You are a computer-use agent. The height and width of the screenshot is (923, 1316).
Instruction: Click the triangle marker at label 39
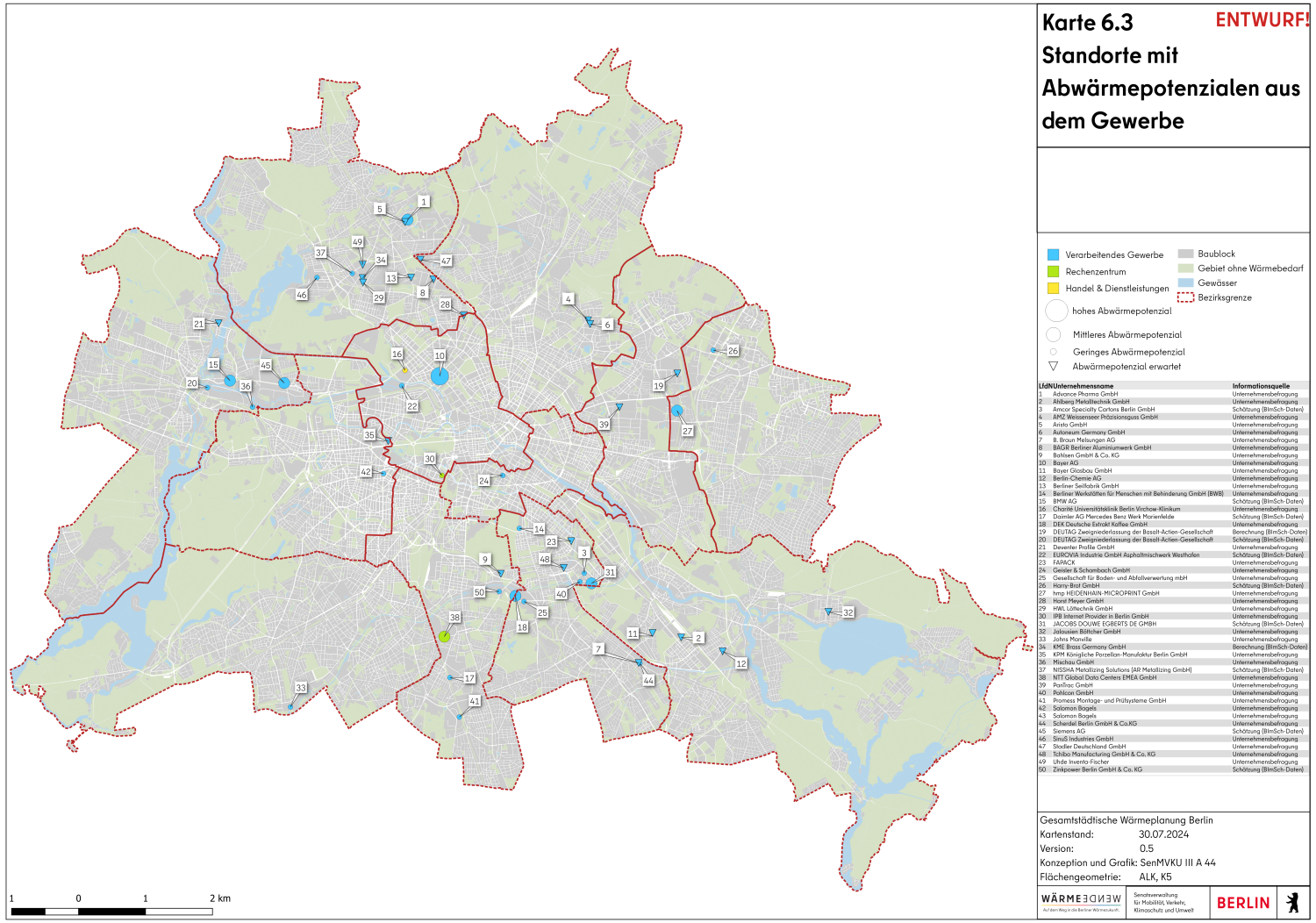[x=619, y=406]
